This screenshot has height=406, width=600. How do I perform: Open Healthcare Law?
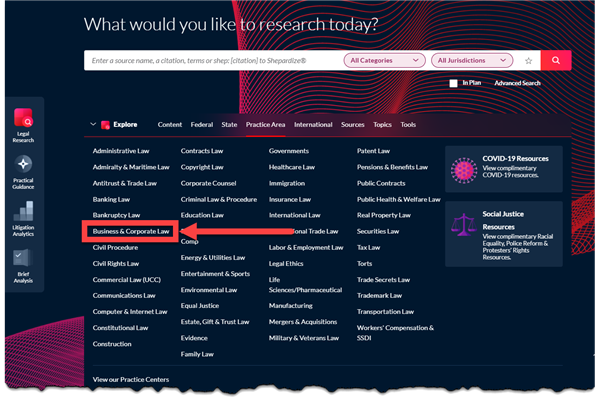[x=292, y=167]
